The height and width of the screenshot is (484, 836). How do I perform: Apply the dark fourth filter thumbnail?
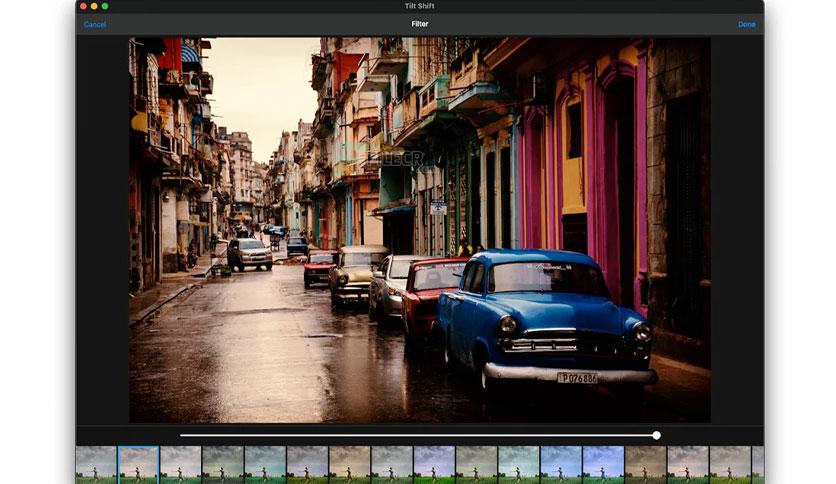pyautogui.click(x=223, y=465)
